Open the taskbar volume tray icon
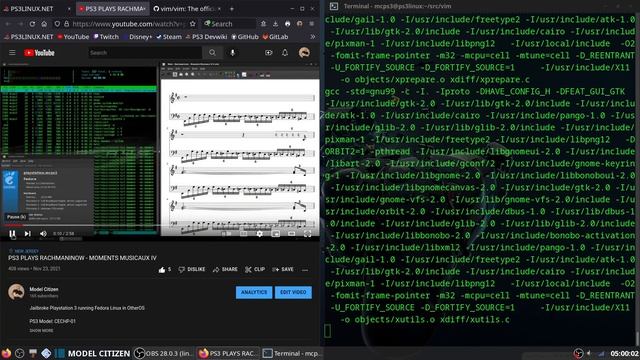This screenshot has height=360, width=640. point(589,353)
